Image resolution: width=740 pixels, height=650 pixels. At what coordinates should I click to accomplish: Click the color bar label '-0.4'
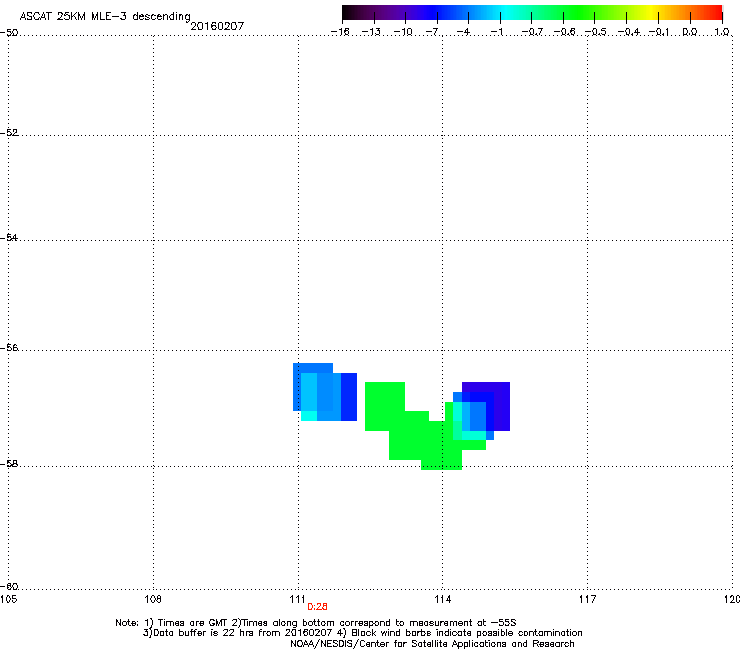click(x=629, y=32)
